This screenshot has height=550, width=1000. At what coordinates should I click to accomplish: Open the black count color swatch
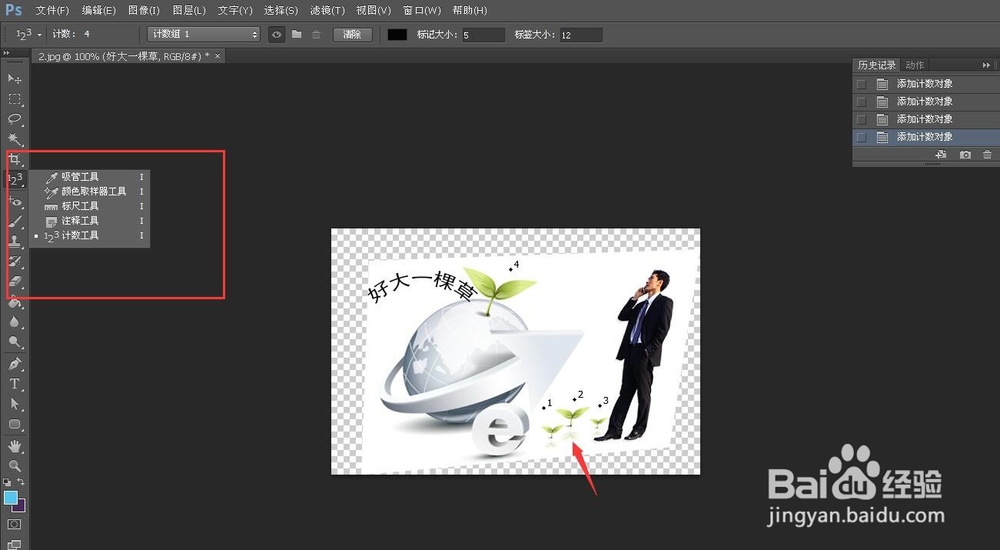397,34
